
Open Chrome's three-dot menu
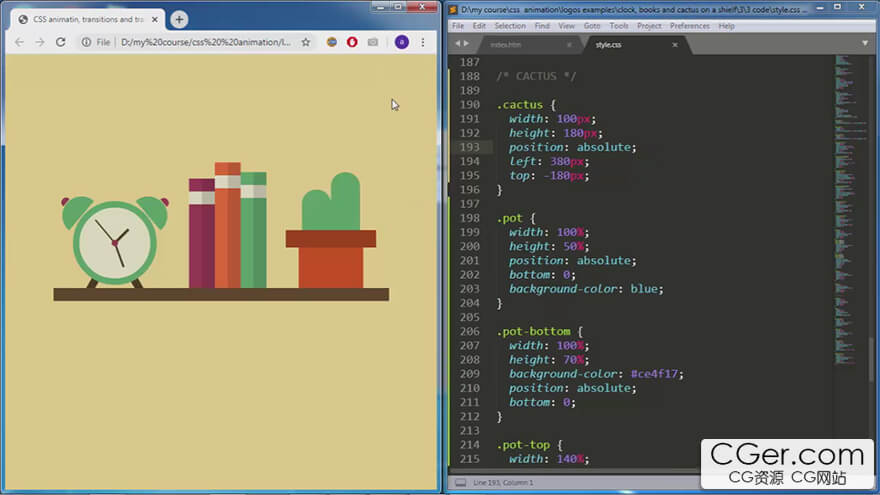[x=423, y=42]
